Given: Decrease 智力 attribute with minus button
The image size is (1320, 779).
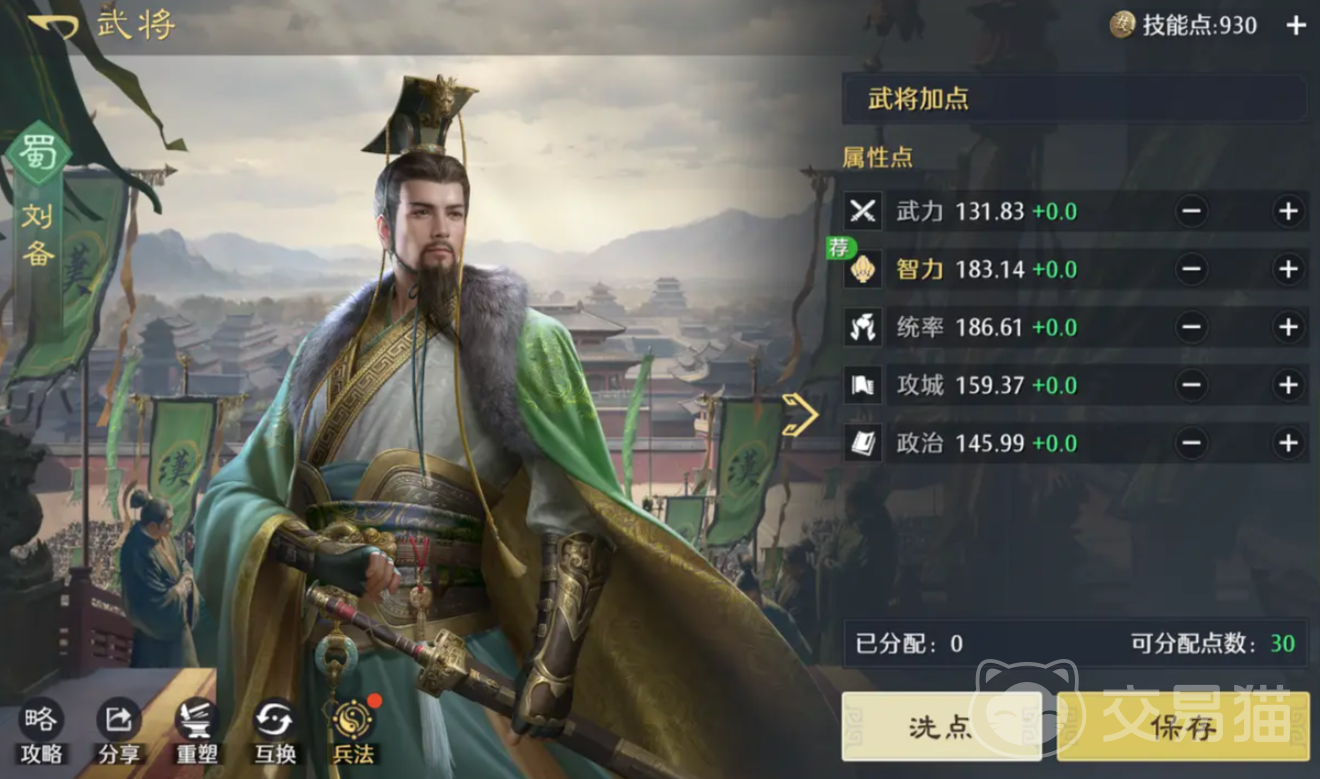Looking at the screenshot, I should coord(1191,269).
